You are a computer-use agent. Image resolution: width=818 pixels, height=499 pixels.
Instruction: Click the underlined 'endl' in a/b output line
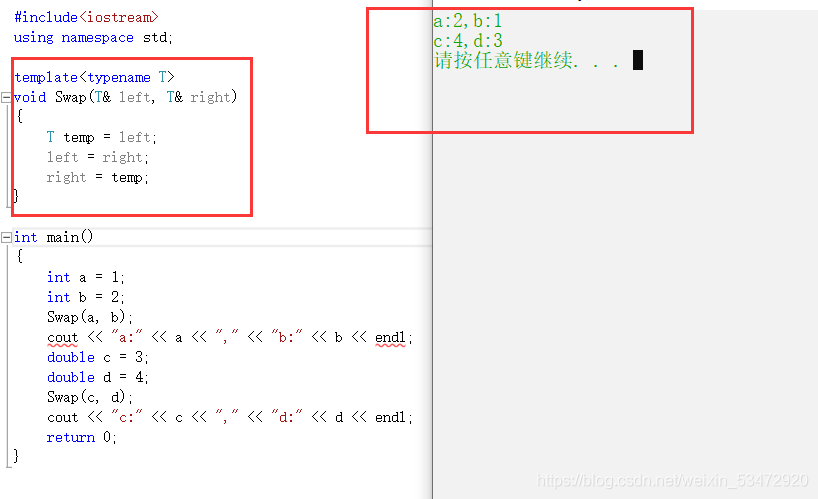(390, 337)
